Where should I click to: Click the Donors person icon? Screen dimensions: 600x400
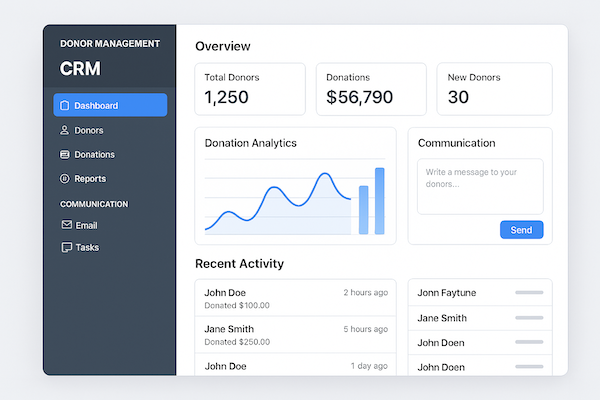(64, 130)
